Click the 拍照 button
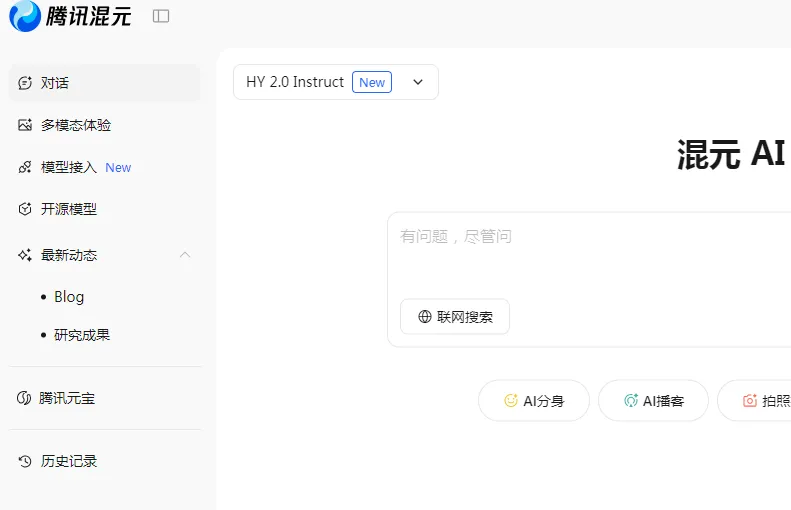The width and height of the screenshot is (791, 510). (754, 401)
